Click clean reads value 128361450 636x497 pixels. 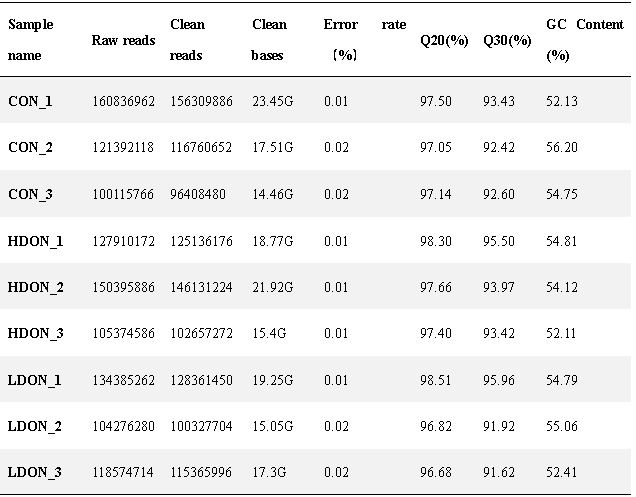pyautogui.click(x=201, y=381)
